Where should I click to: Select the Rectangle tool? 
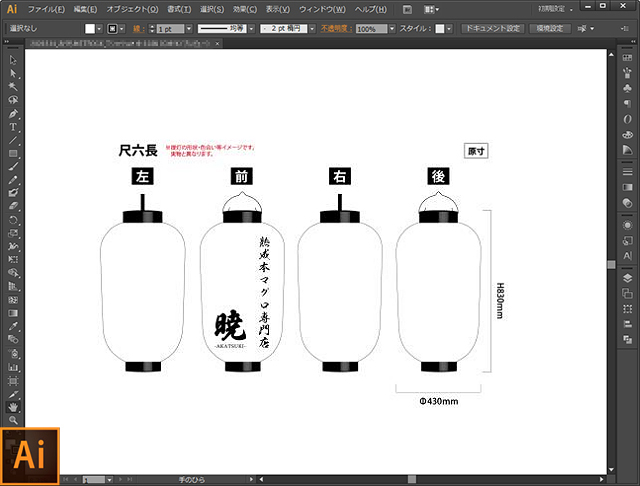coord(13,153)
